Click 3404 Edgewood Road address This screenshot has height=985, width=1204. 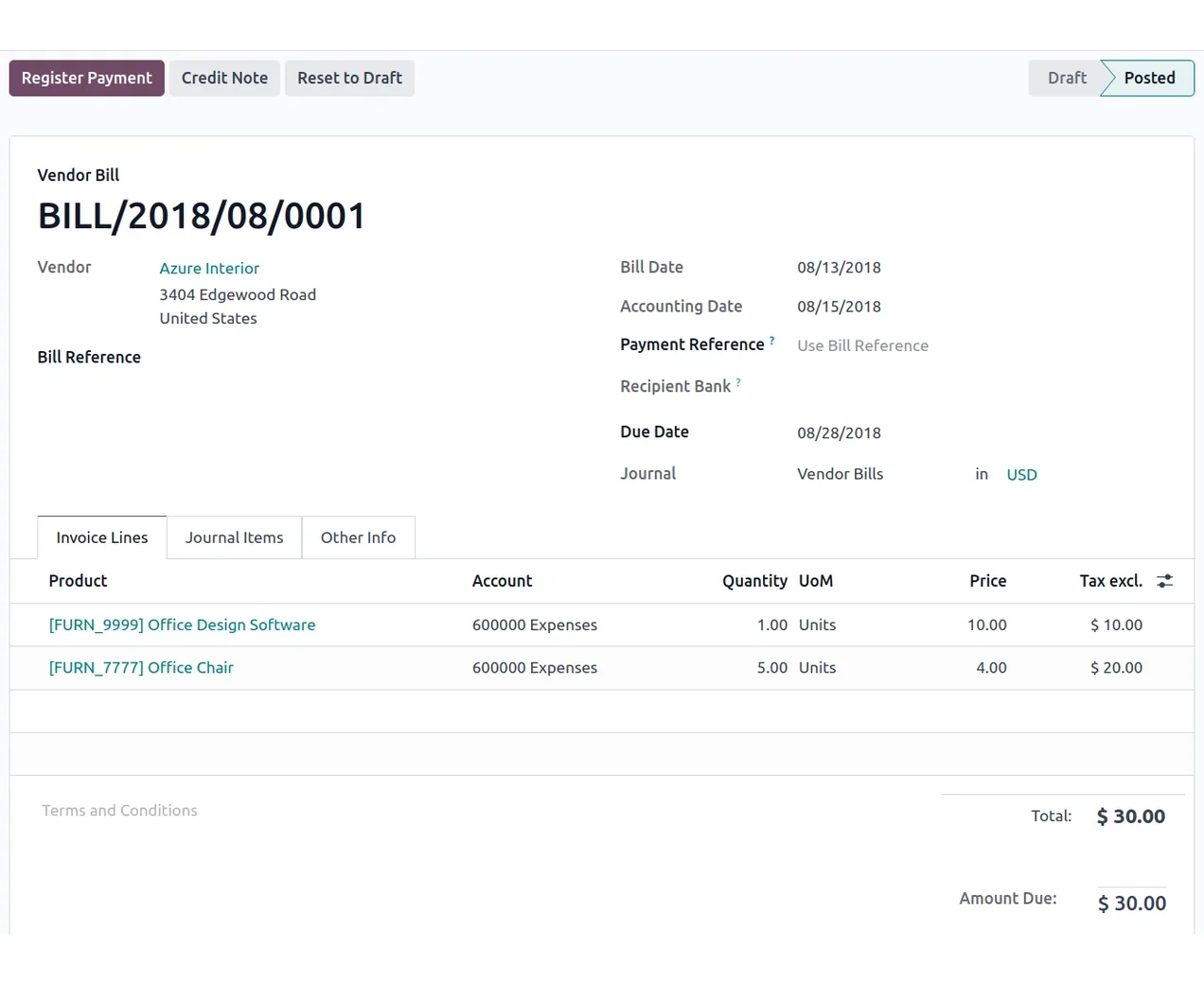238,294
